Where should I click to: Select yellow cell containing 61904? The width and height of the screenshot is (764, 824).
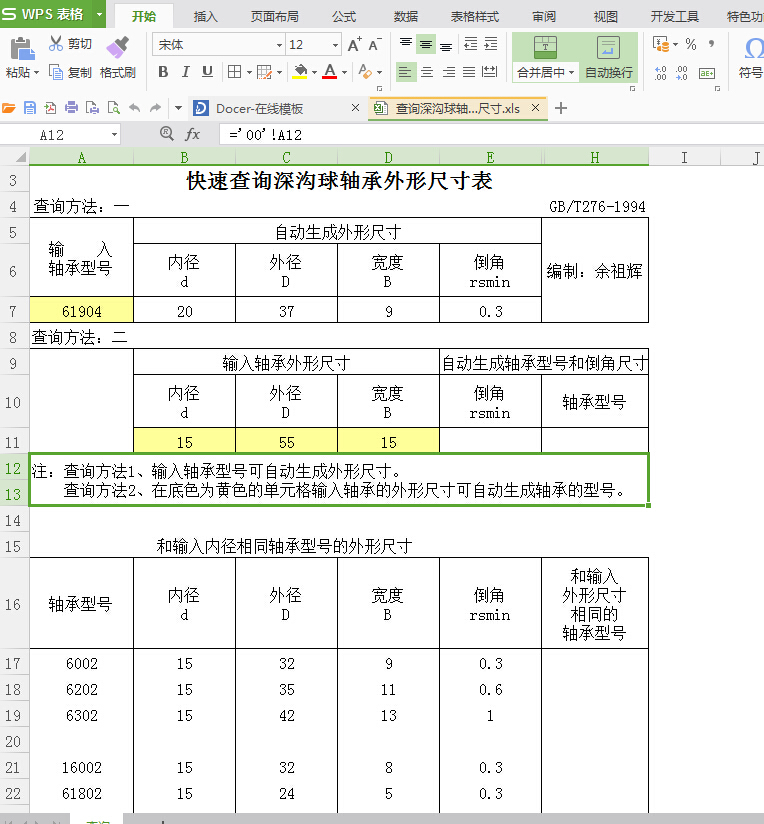point(81,311)
